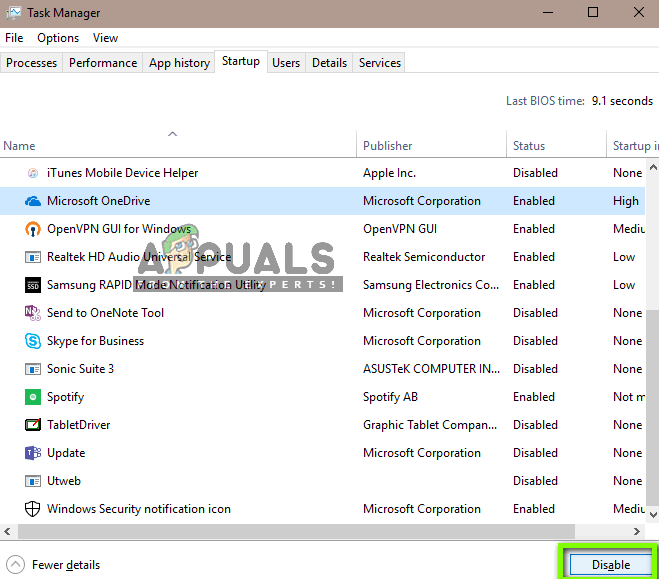Viewport: 659px width, 579px height.
Task: Click the Sonic Suite 3 icon
Action: [33, 369]
